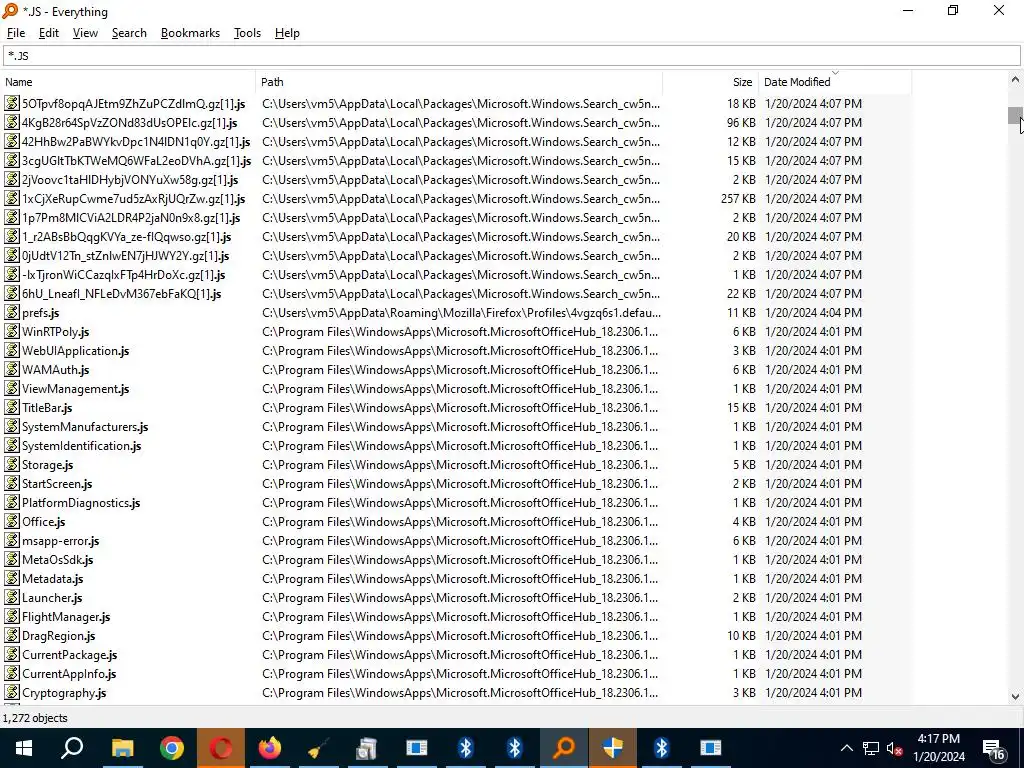This screenshot has width=1024, height=768.
Task: Open the Search menu
Action: tap(129, 33)
